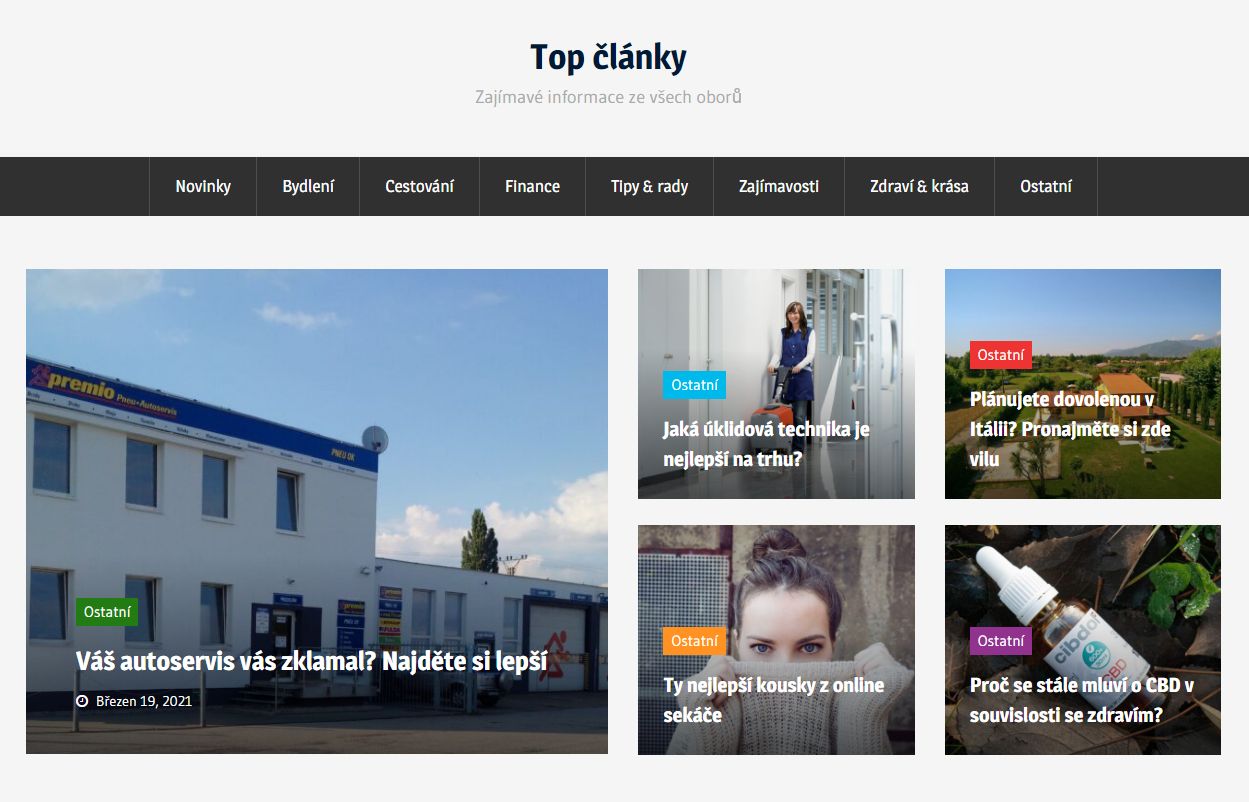Click the Top články site title
1249x802 pixels.
[x=608, y=57]
